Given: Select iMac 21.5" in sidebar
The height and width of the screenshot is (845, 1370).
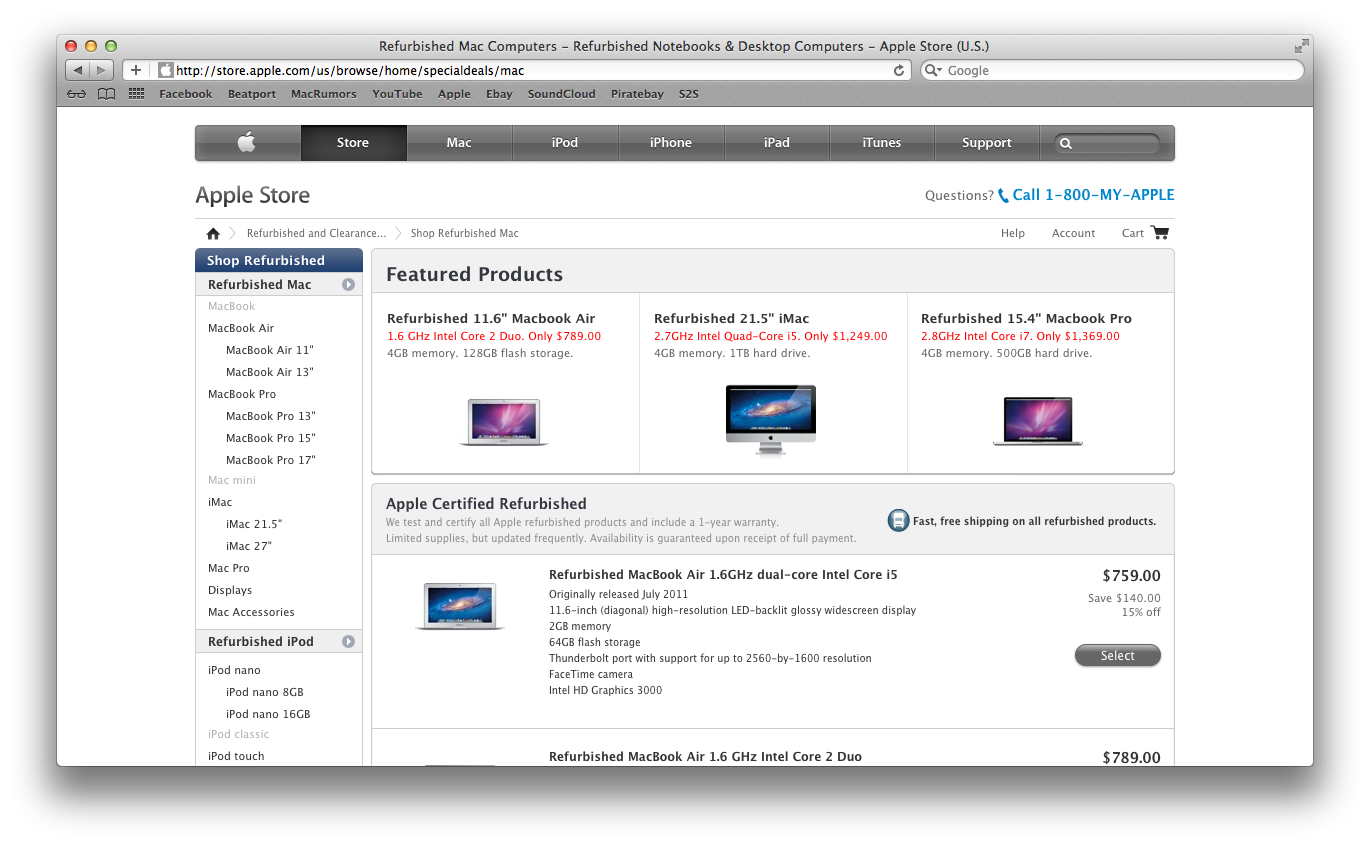Looking at the screenshot, I should point(254,524).
